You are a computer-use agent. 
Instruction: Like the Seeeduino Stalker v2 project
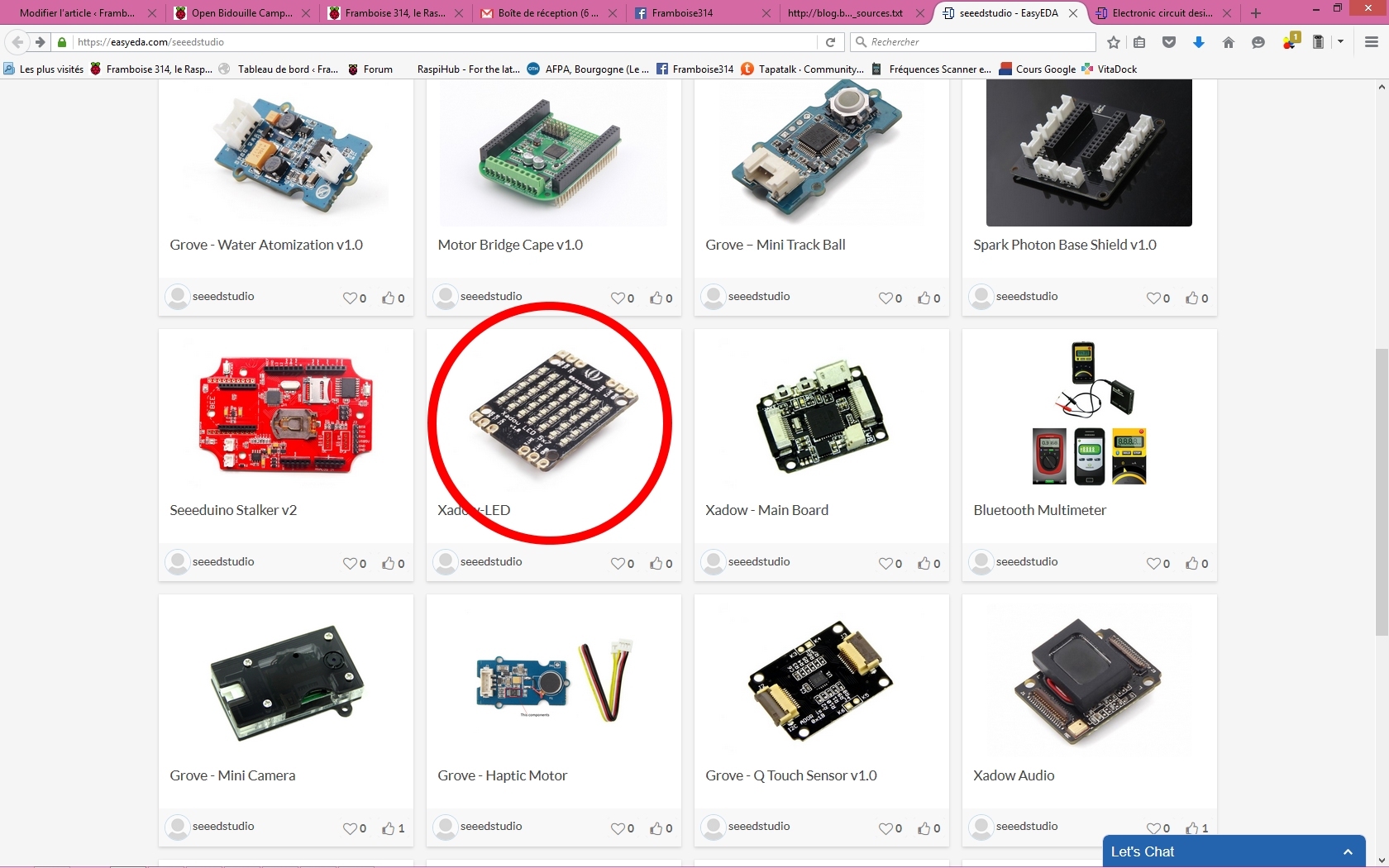tap(389, 563)
